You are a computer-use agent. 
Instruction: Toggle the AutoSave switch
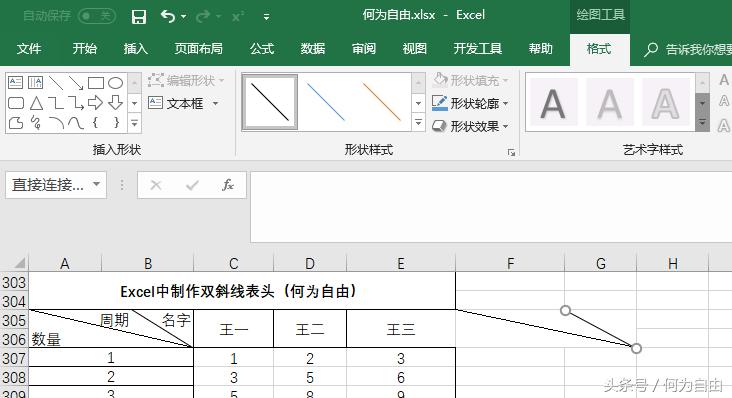pyautogui.click(x=97, y=16)
